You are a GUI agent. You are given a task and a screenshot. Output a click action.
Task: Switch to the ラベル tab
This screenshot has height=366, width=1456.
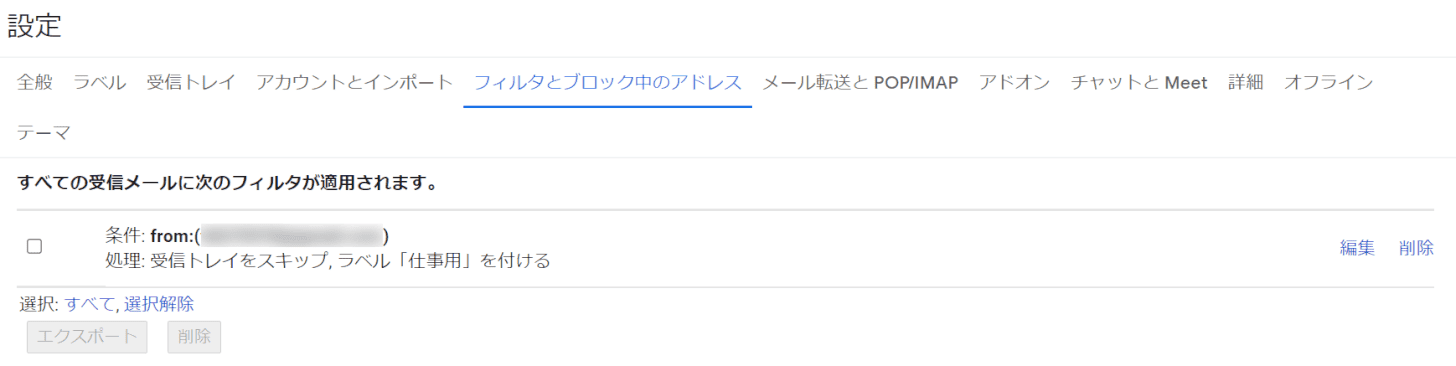100,82
